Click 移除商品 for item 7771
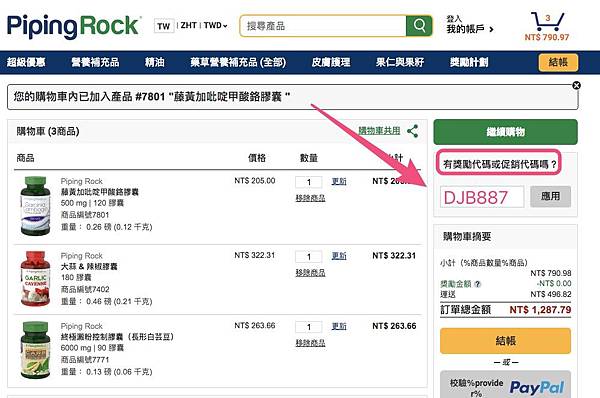This screenshot has width=600, height=398. point(310,343)
